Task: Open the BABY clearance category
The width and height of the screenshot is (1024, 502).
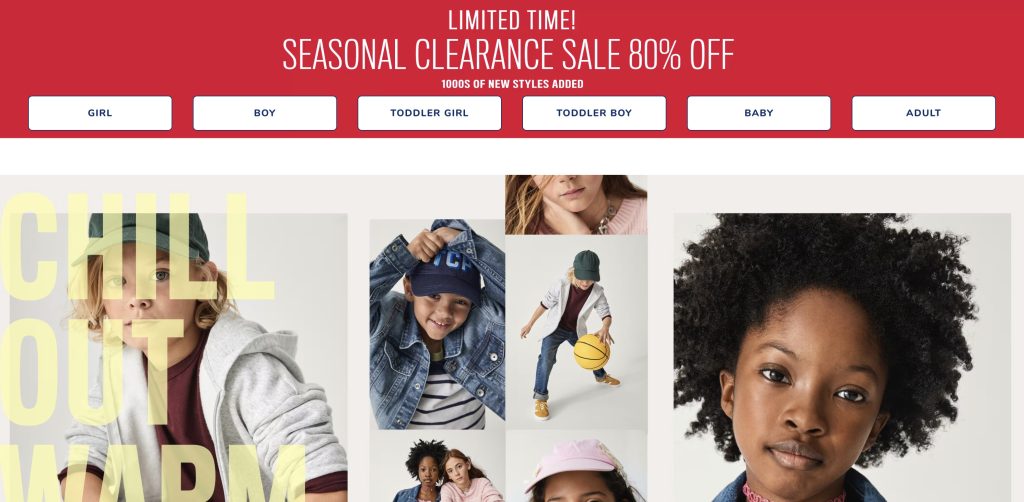Action: (759, 113)
